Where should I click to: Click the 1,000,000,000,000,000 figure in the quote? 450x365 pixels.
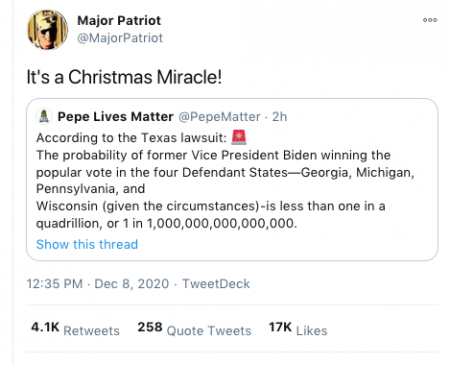222,223
